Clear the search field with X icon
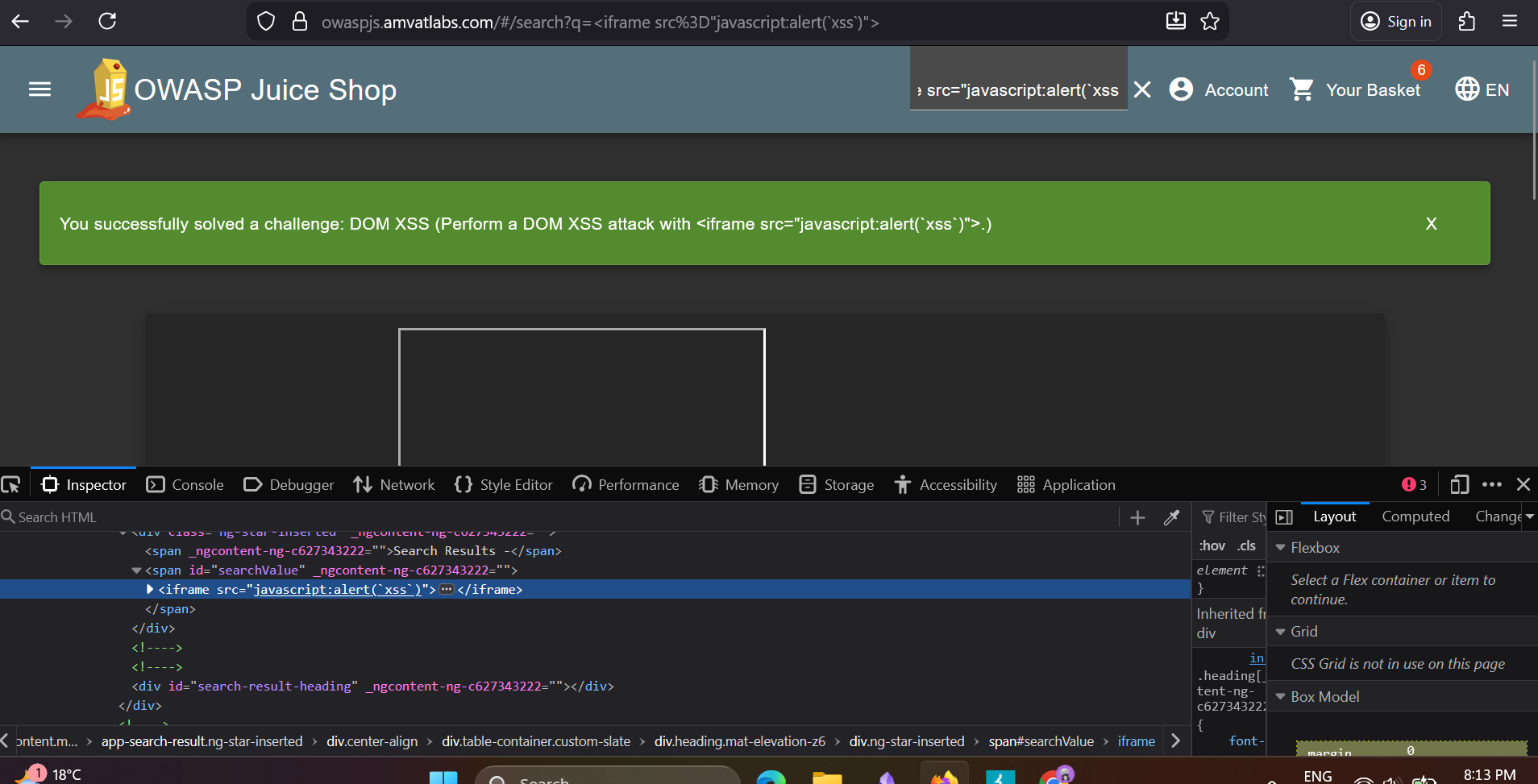Viewport: 1538px width, 784px height. point(1142,89)
